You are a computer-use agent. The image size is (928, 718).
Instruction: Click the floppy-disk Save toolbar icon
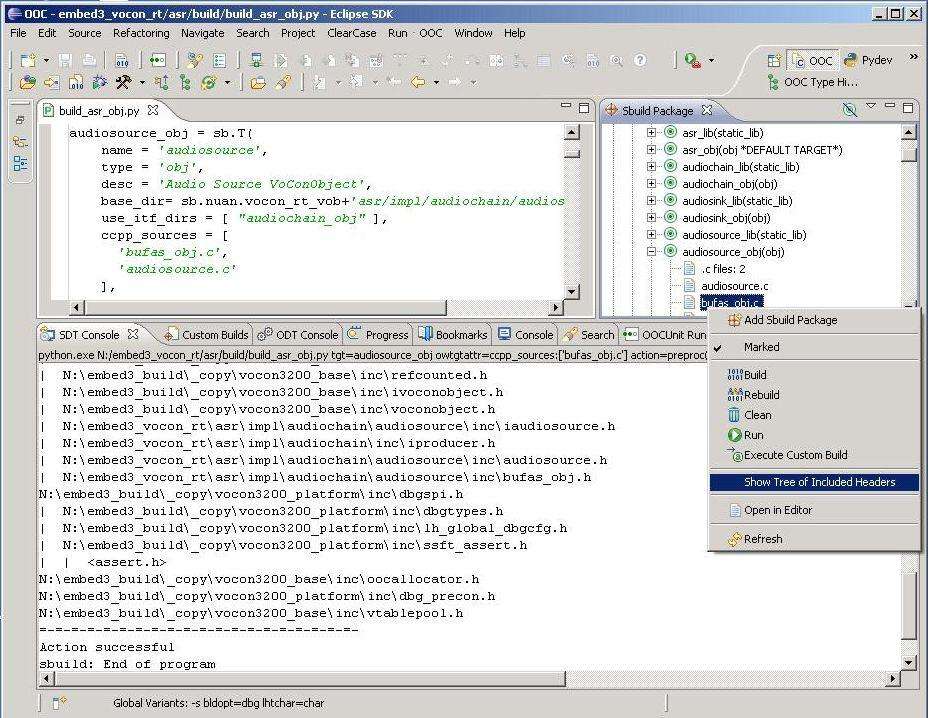click(x=65, y=60)
